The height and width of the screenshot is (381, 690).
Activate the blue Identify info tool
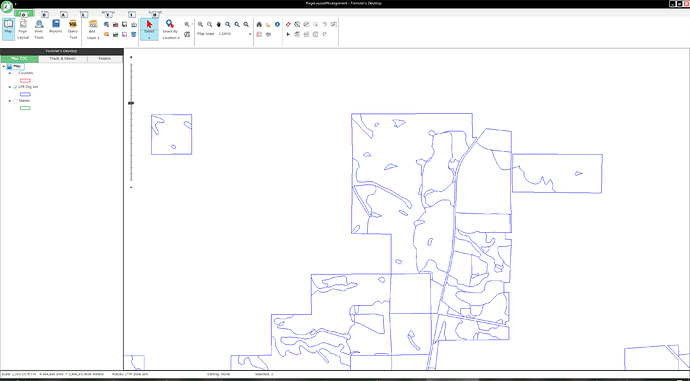(x=277, y=25)
